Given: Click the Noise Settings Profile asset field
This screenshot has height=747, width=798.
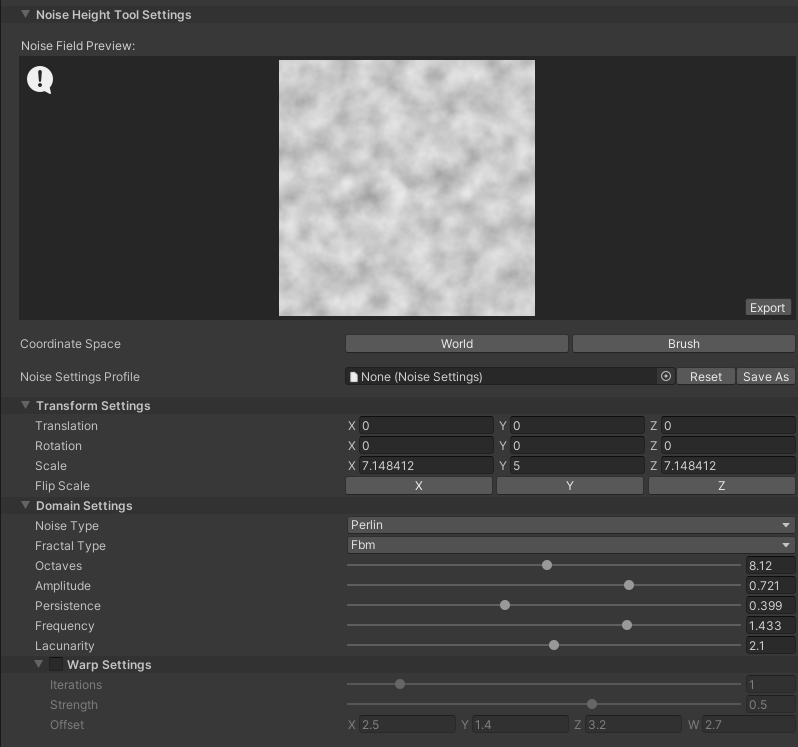Looking at the screenshot, I should [500, 377].
